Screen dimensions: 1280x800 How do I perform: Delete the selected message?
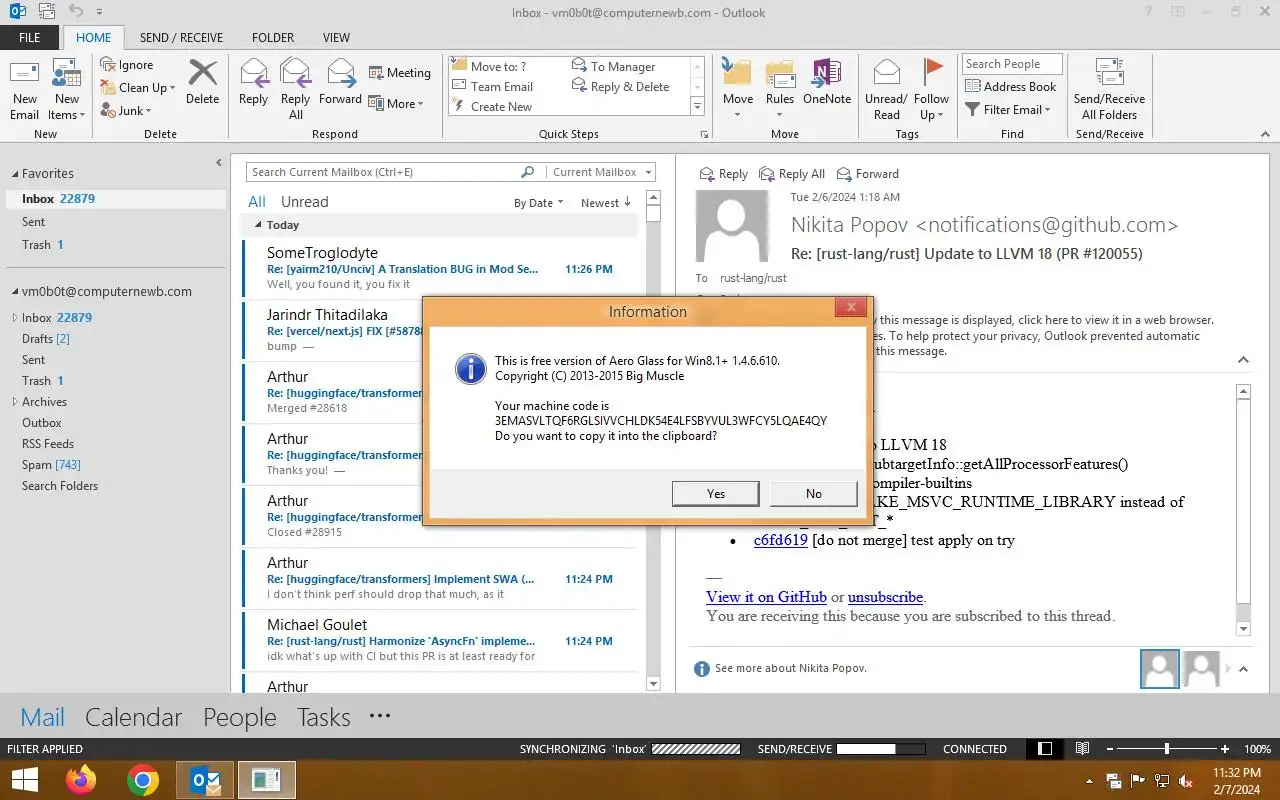(202, 82)
